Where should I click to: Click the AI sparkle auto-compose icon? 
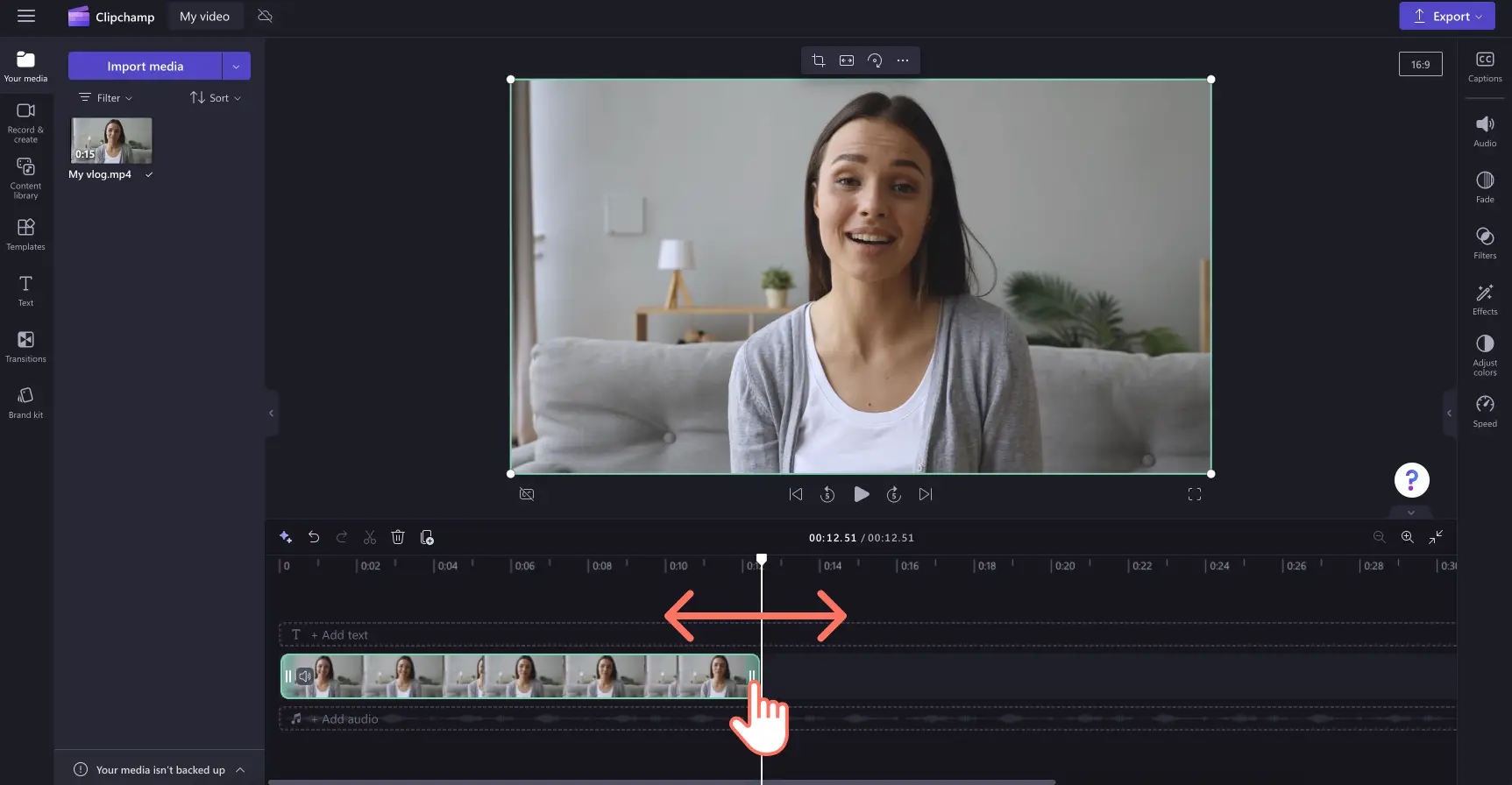point(286,537)
